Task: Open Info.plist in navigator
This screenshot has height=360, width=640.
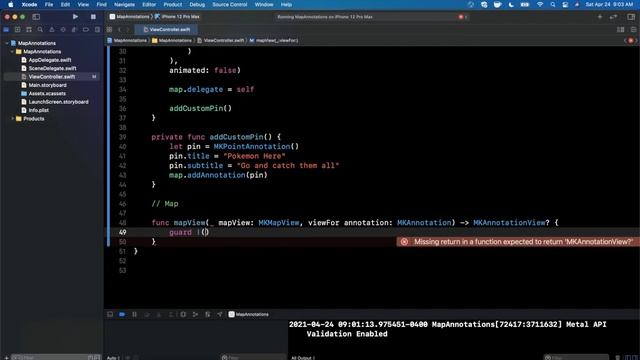Action: [38, 110]
